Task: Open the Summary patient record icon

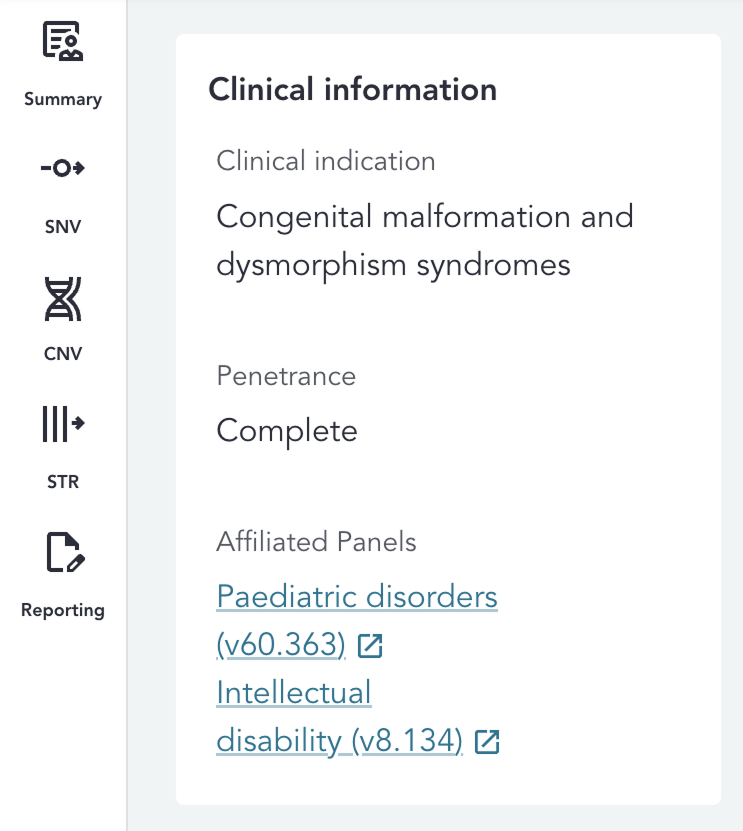Action: 62,42
